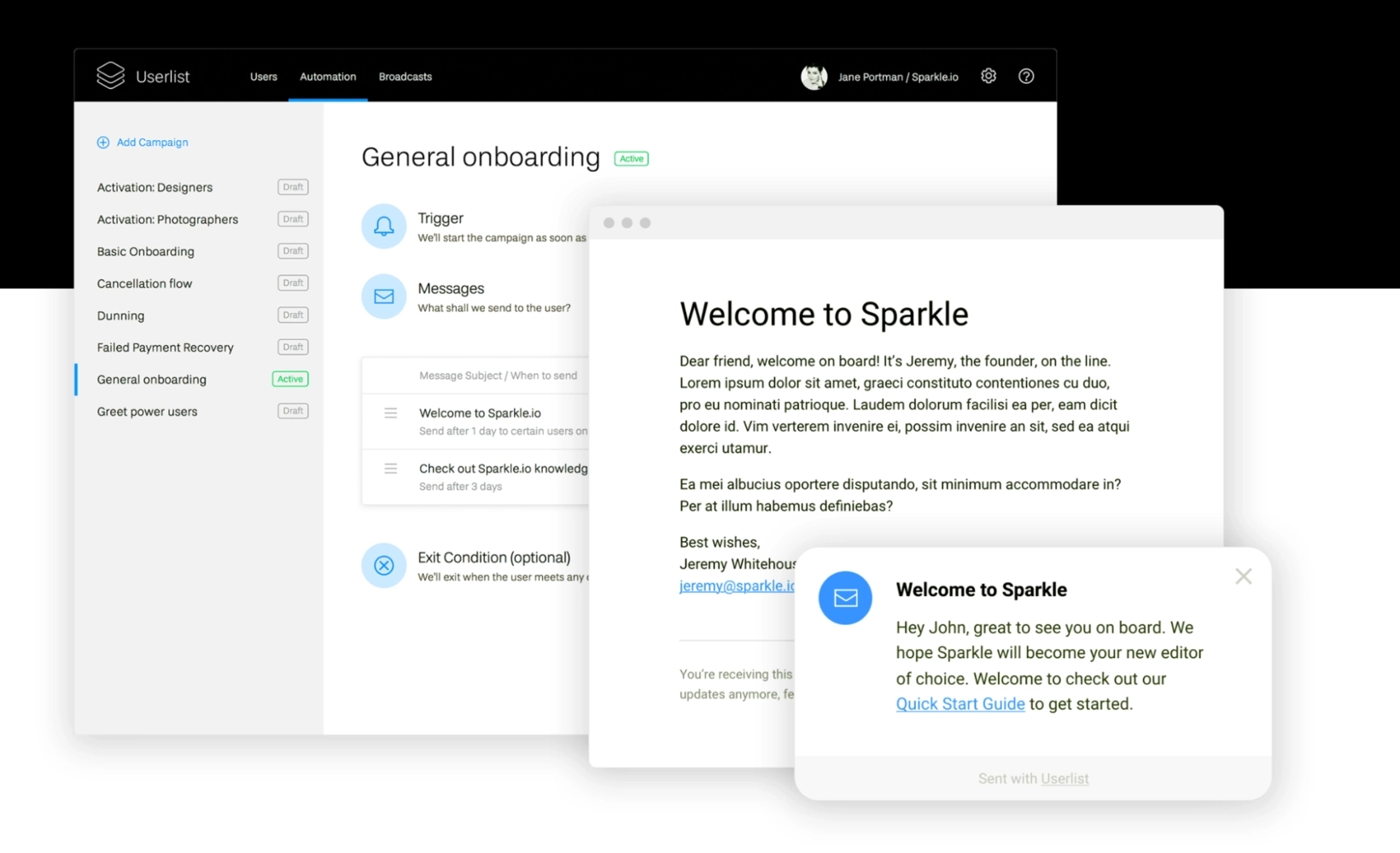Select the Cancellation flow campaign
The image size is (1400, 853).
(144, 283)
